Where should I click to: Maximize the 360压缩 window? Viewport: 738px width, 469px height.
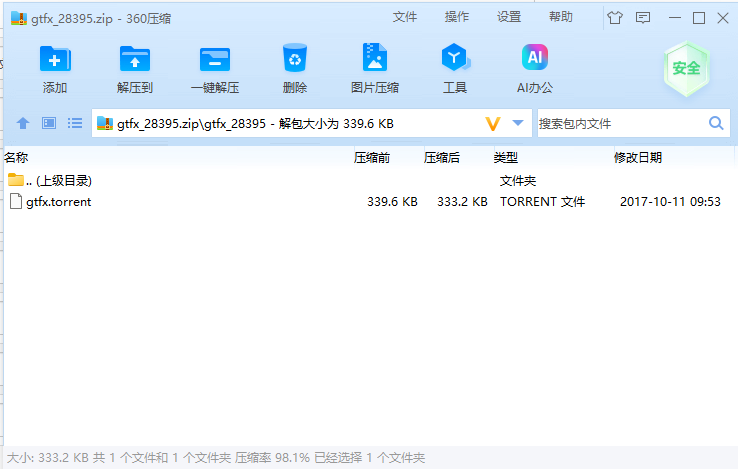coord(699,18)
